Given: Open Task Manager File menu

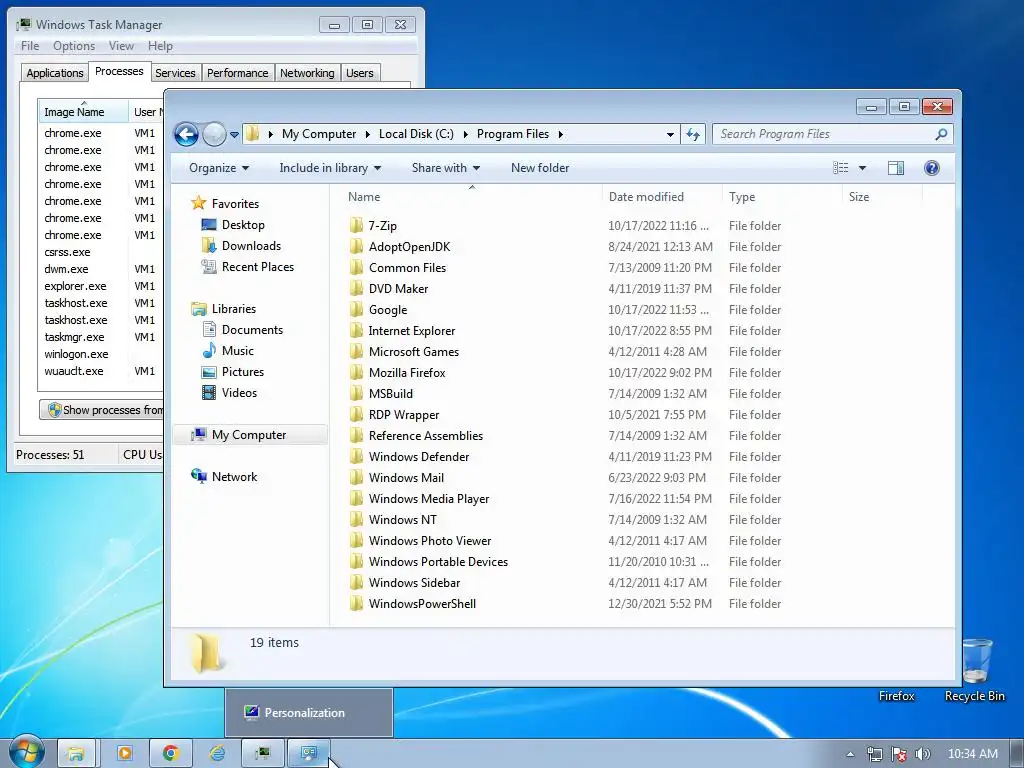Looking at the screenshot, I should tap(30, 46).
